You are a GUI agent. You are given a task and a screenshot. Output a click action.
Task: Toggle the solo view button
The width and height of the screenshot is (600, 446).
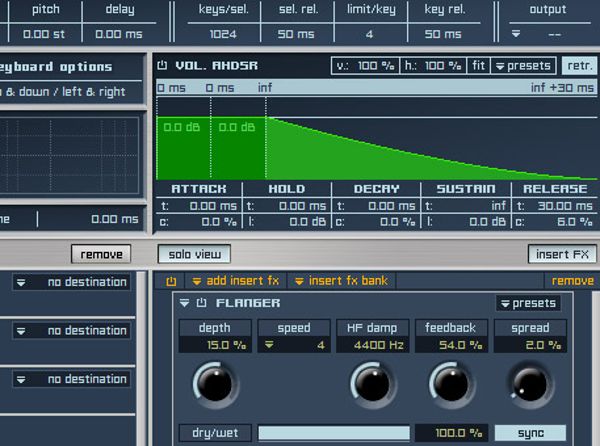[194, 254]
